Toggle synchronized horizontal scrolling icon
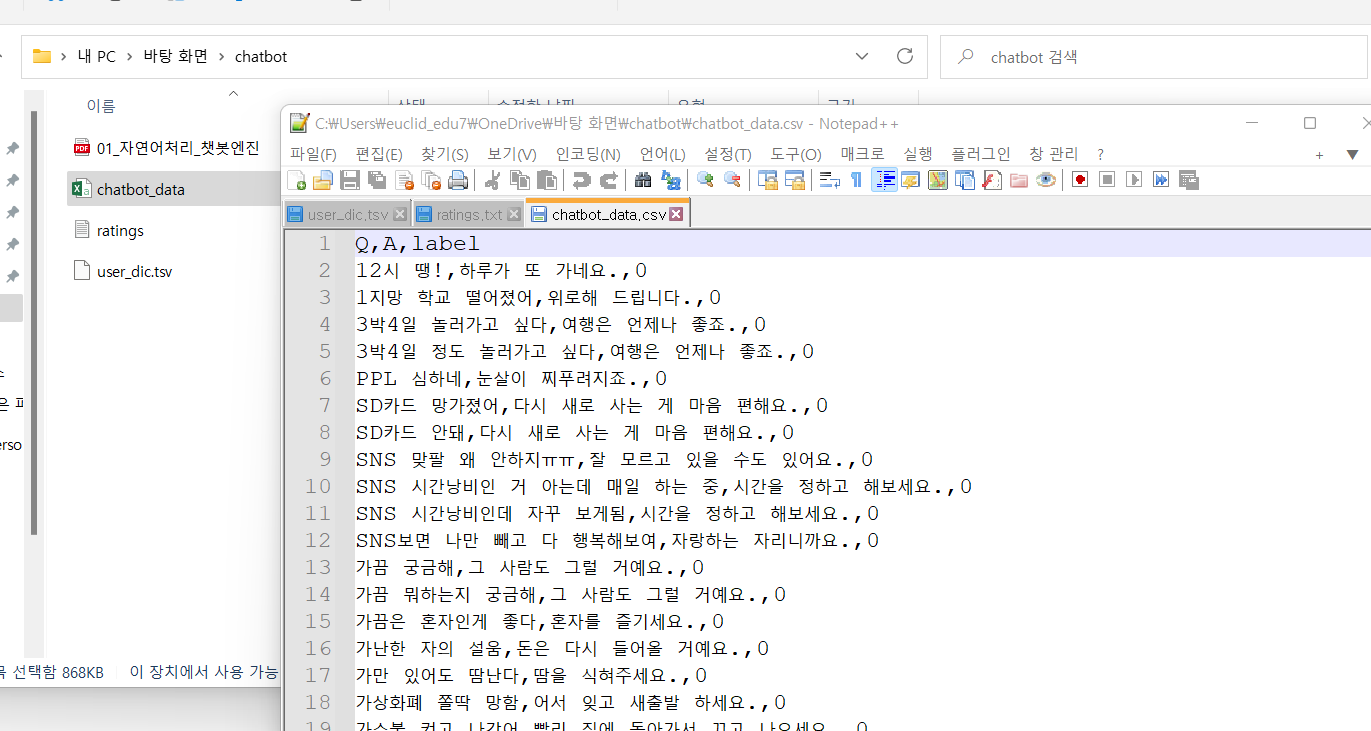 pyautogui.click(x=795, y=180)
